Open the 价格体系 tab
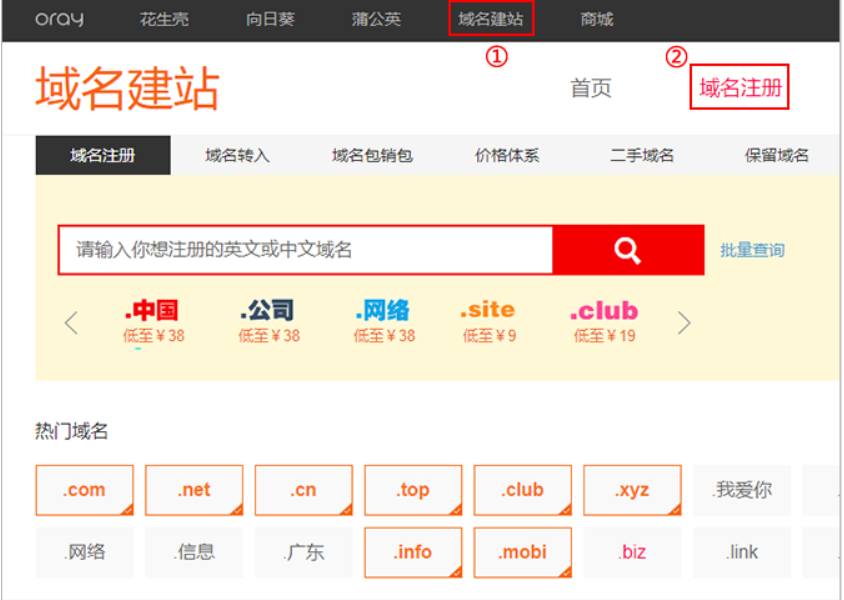 click(x=507, y=155)
